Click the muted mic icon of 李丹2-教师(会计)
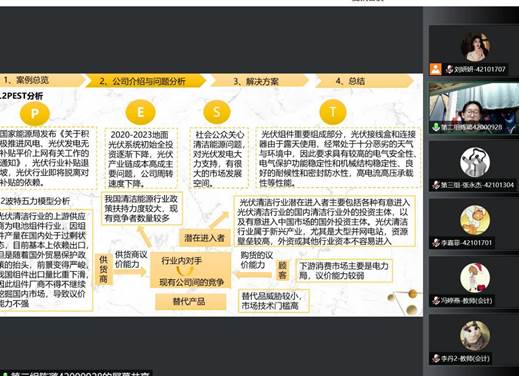The width and height of the screenshot is (519, 376). click(x=435, y=359)
